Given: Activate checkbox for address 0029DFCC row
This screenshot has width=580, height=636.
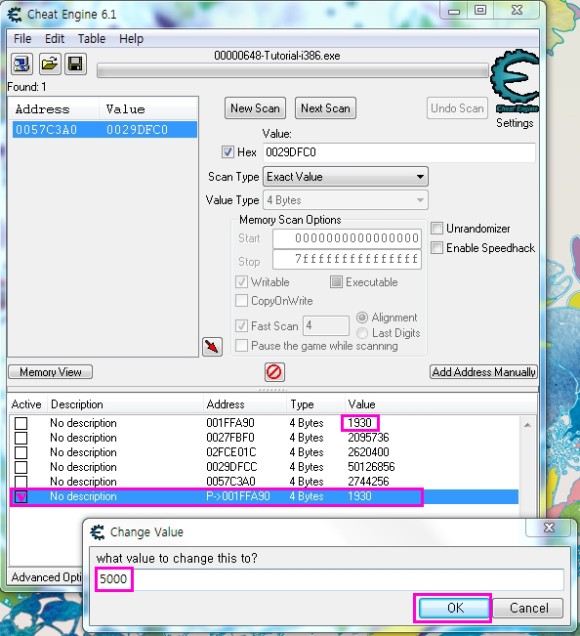Looking at the screenshot, I should click(x=21, y=467).
